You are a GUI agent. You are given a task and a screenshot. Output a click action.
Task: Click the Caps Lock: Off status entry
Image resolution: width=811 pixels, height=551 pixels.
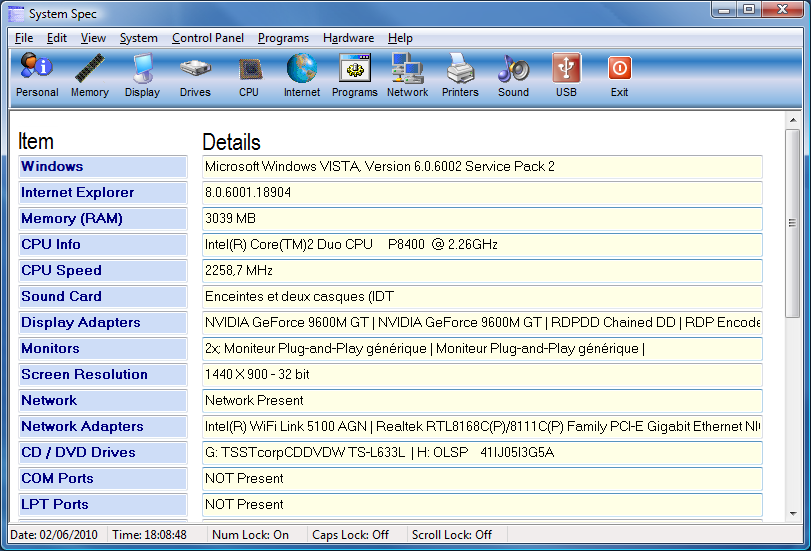[x=350, y=535]
